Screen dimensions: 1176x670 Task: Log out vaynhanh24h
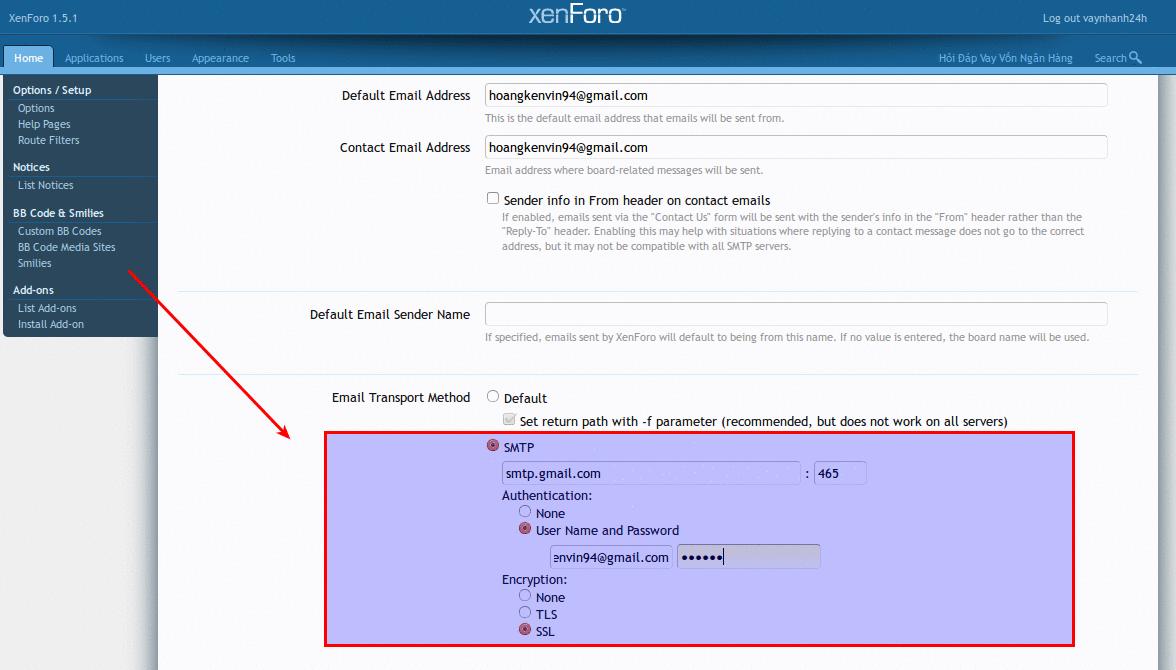coord(1094,18)
